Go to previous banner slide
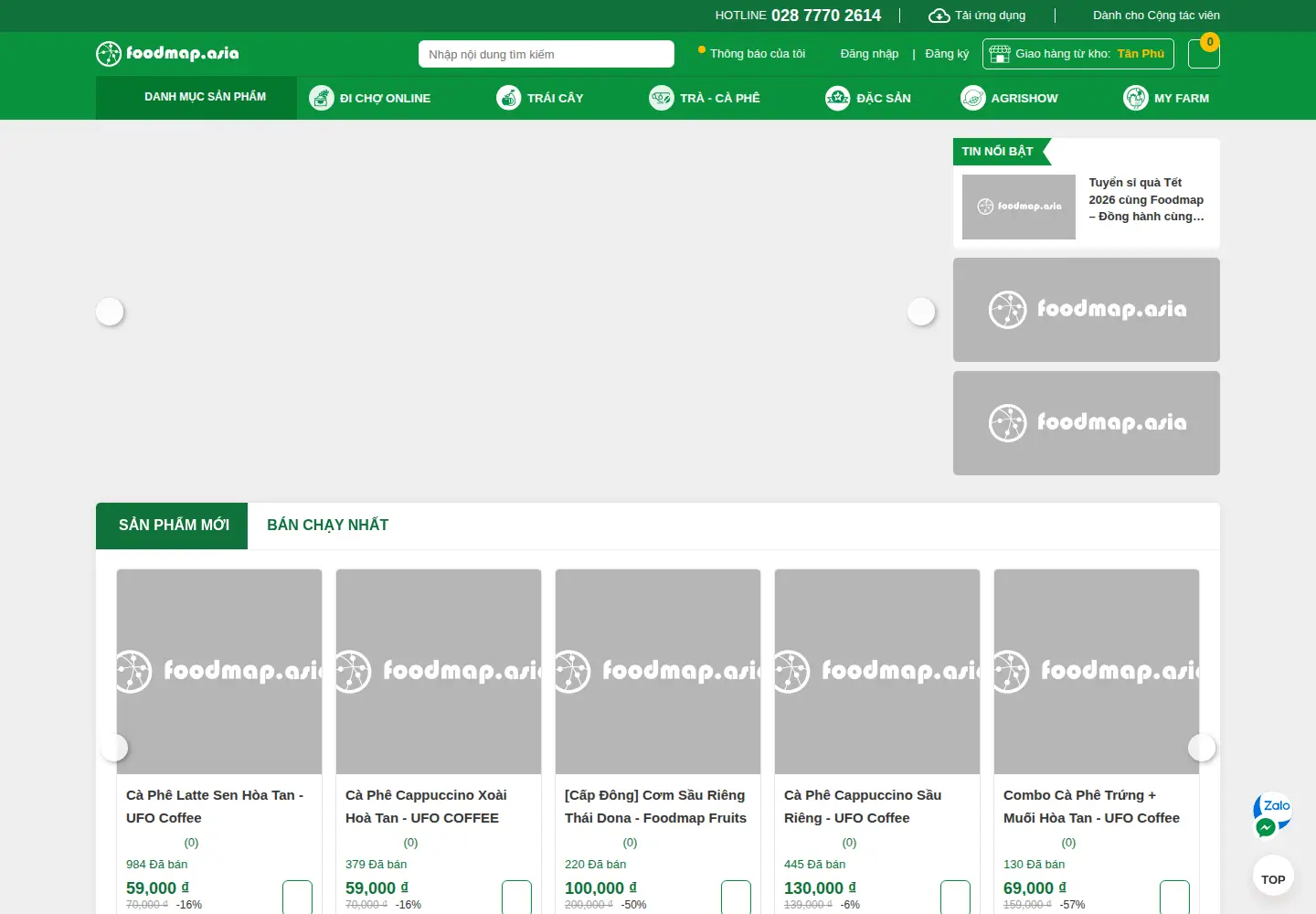Viewport: 1316px width, 914px height. 110,312
